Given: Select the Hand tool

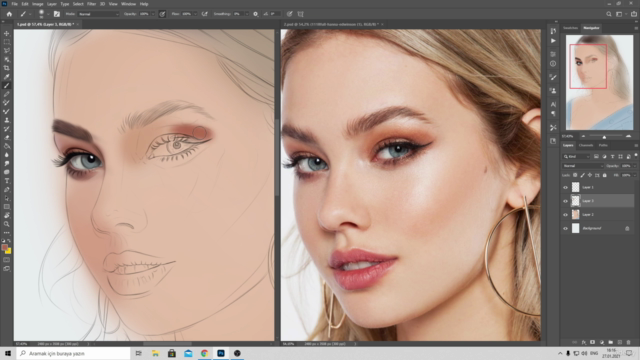Looking at the screenshot, I should click(7, 215).
